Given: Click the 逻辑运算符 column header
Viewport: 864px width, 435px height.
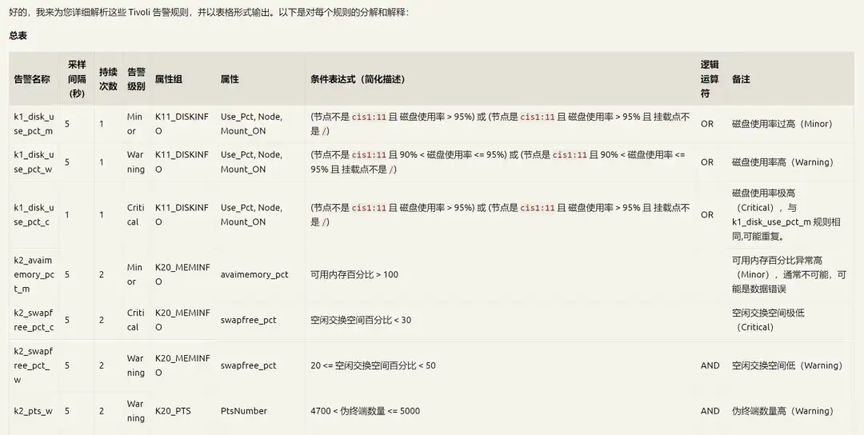Looking at the screenshot, I should coord(710,79).
